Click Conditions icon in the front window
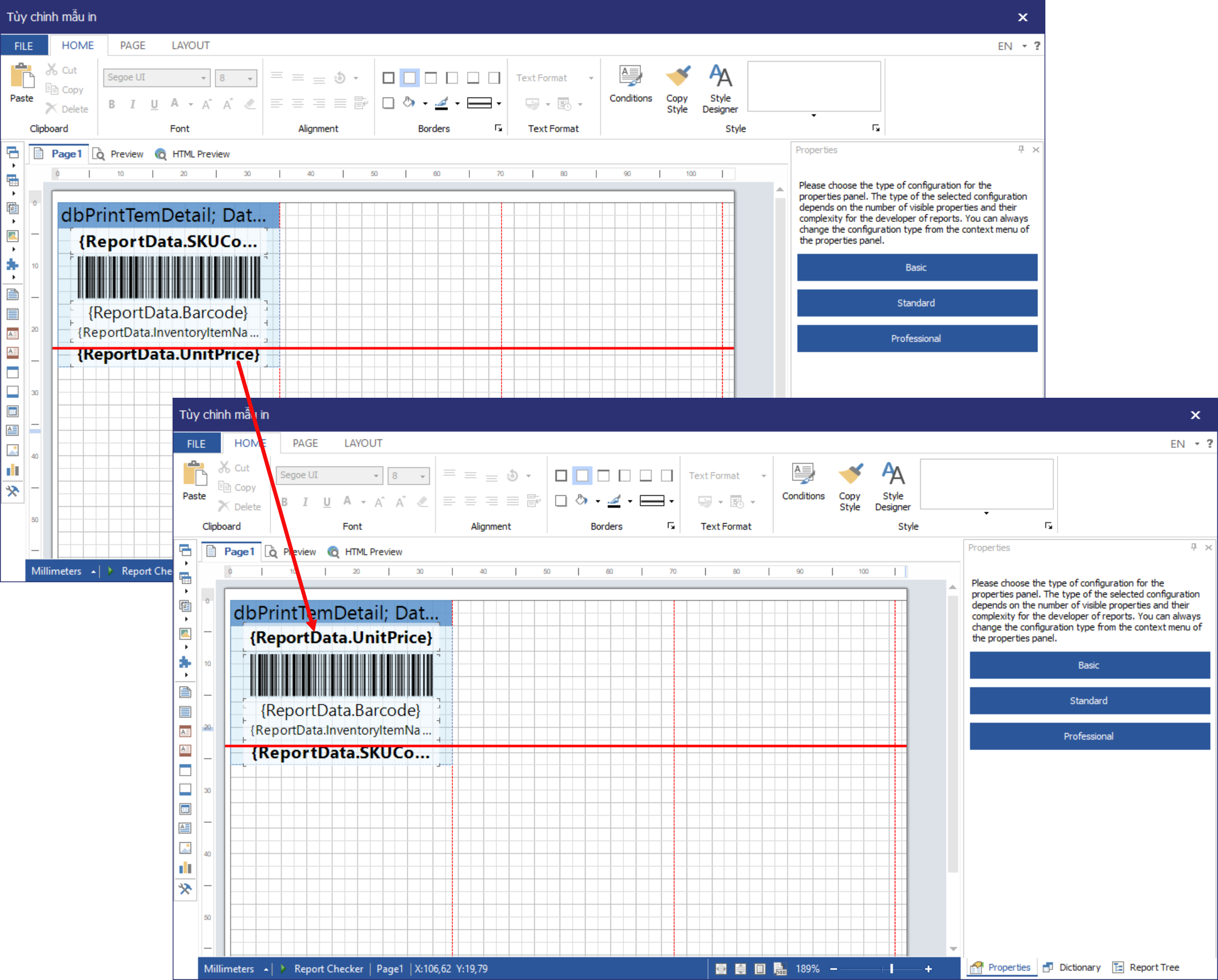This screenshot has height=980, width=1218. 803,474
